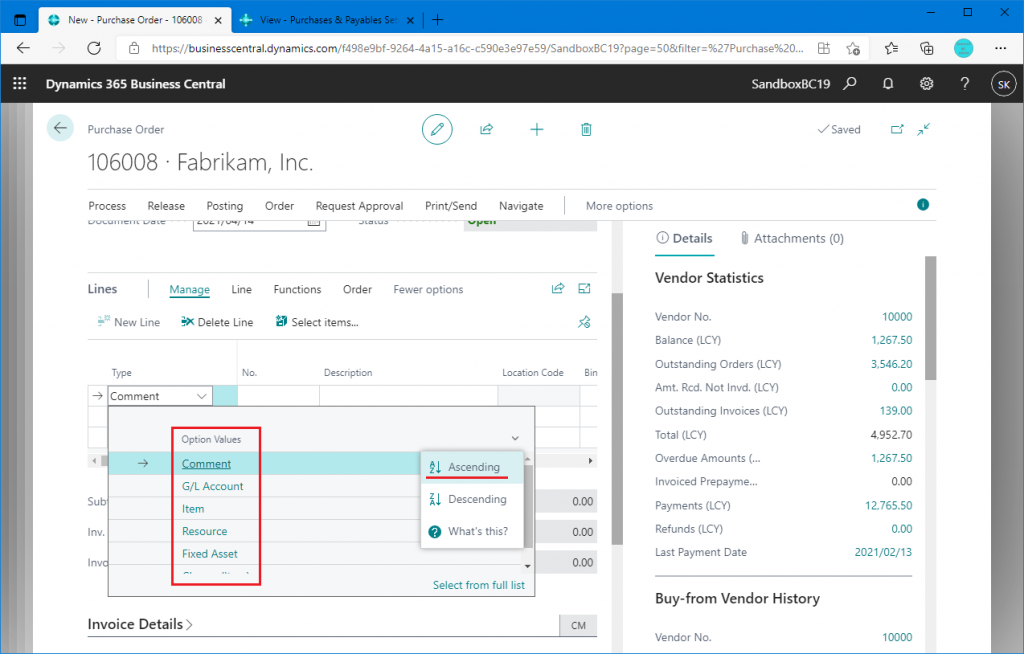This screenshot has height=654, width=1024.
Task: Choose the Resource option value
Action: pos(204,531)
